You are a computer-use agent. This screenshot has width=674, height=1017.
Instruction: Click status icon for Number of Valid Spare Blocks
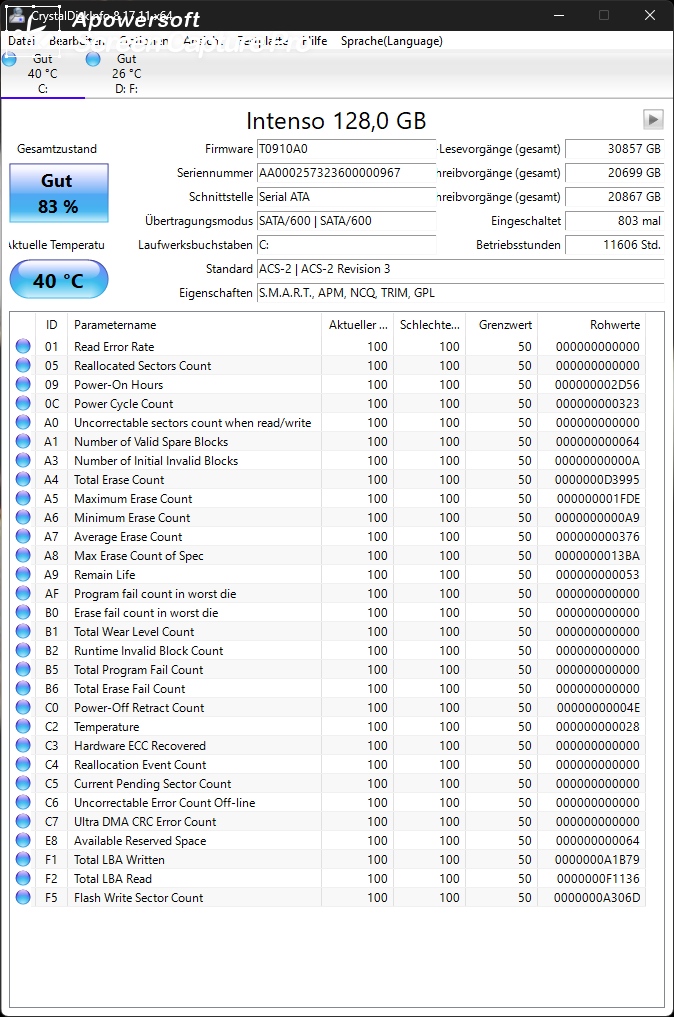point(23,441)
